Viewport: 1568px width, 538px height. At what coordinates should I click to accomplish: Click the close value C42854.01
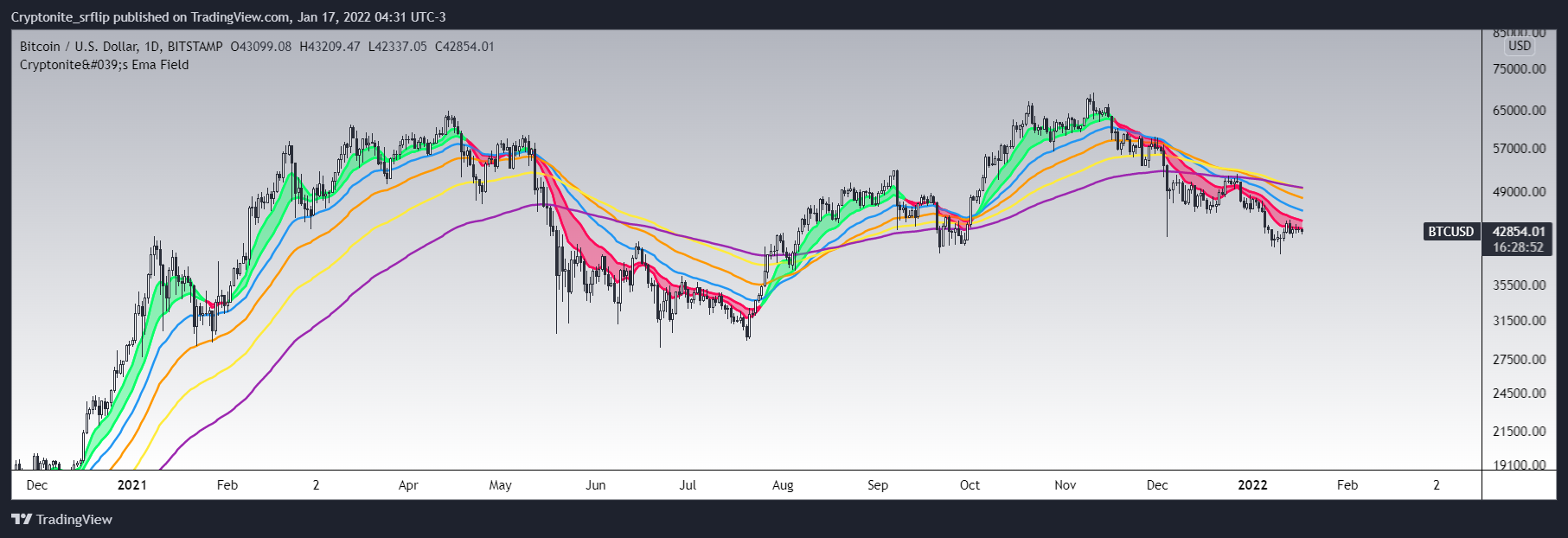click(464, 47)
